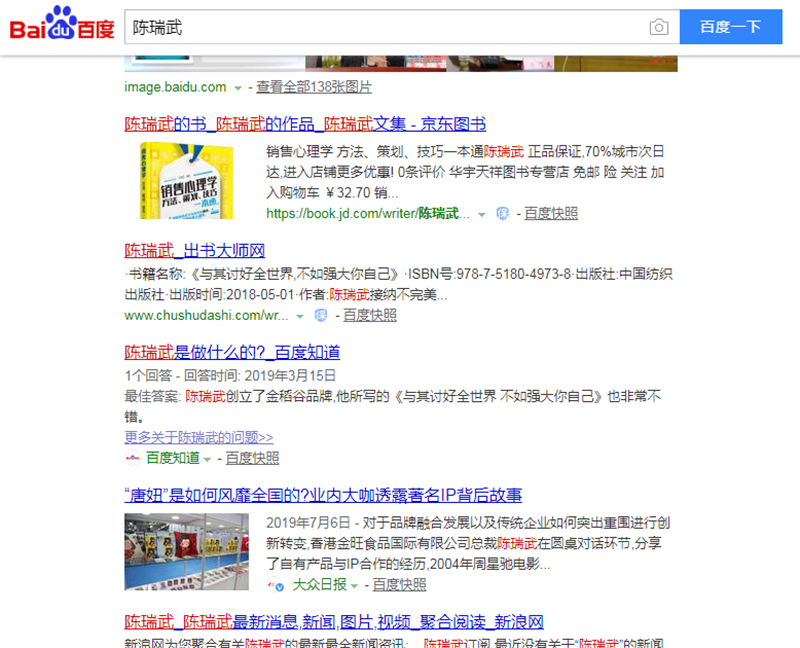800x648 pixels.
Task: Open 更多关于陈瑞武的问题 link
Action: (199, 437)
